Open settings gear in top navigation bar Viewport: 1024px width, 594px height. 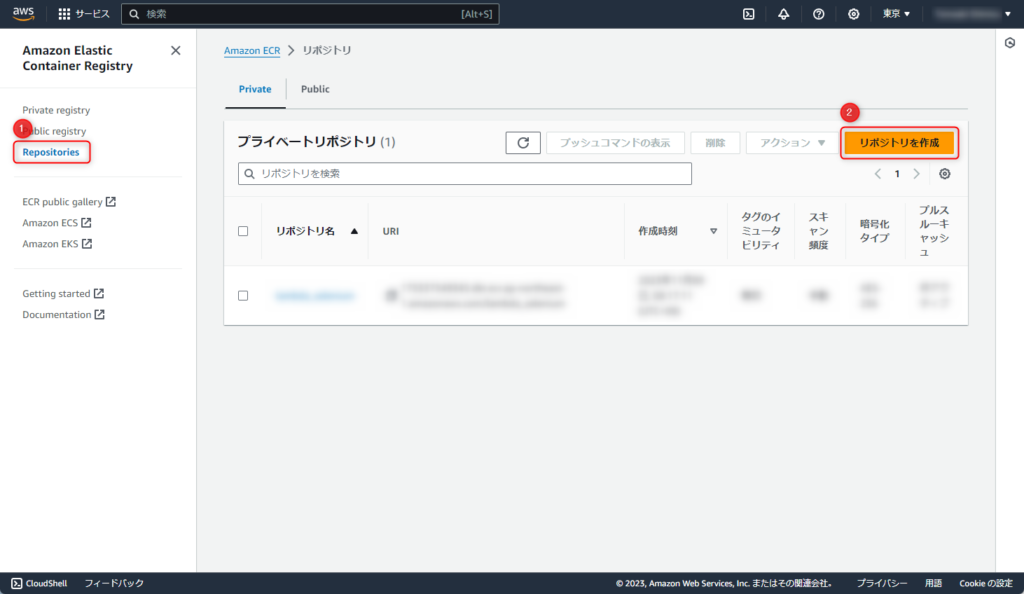click(854, 14)
